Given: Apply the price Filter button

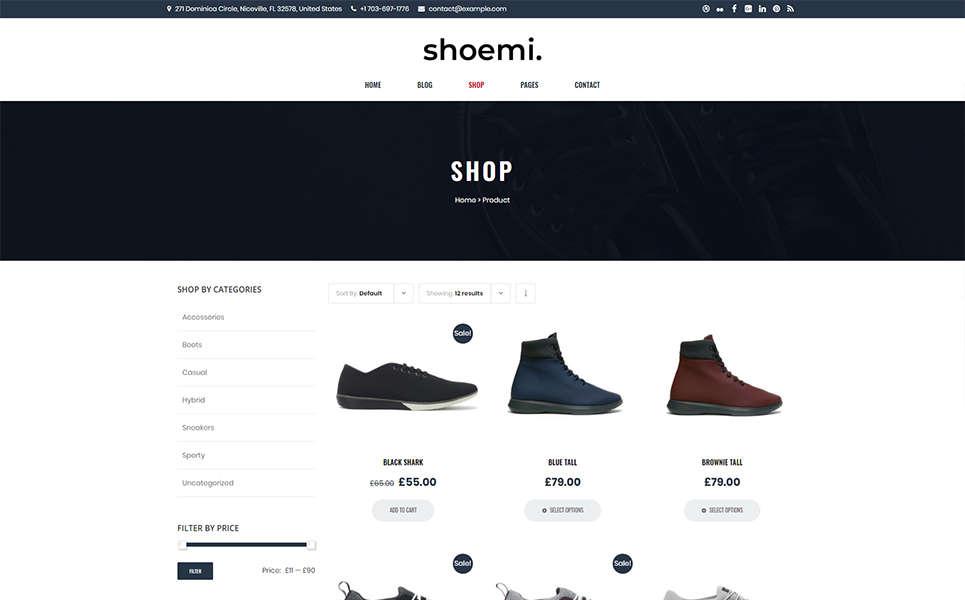Looking at the screenshot, I should tap(195, 571).
